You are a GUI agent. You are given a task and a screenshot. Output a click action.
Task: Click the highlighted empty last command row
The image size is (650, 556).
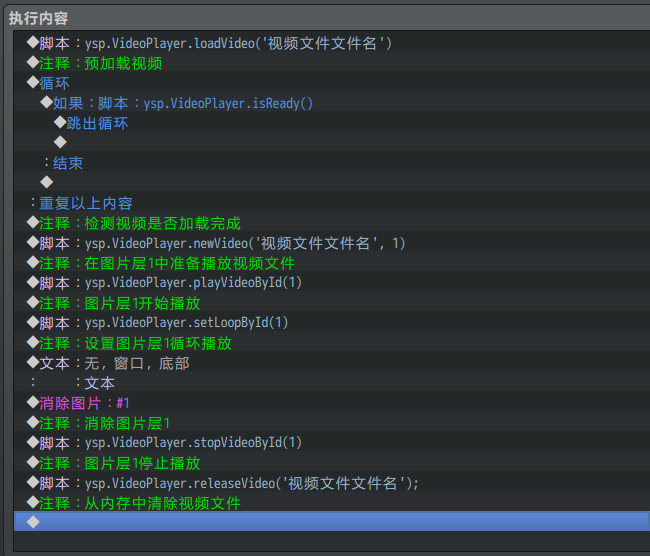(x=332, y=522)
